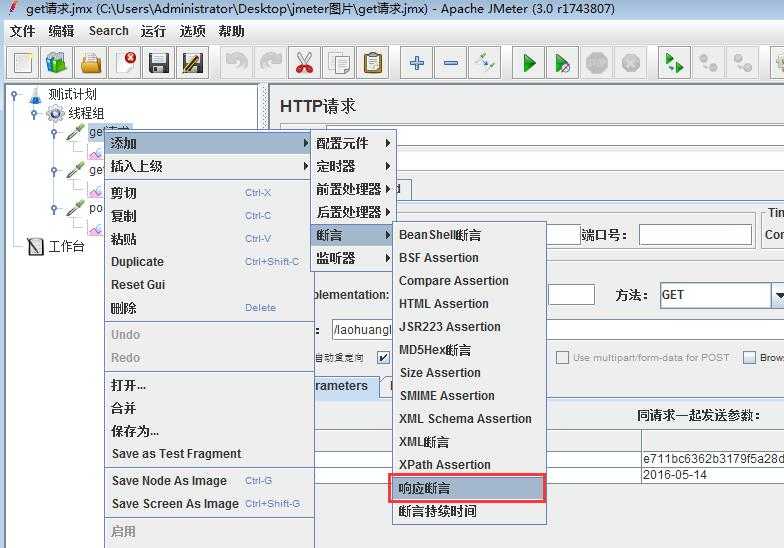Expand all nodes with the plus icon
784x548 pixels.
tap(416, 63)
